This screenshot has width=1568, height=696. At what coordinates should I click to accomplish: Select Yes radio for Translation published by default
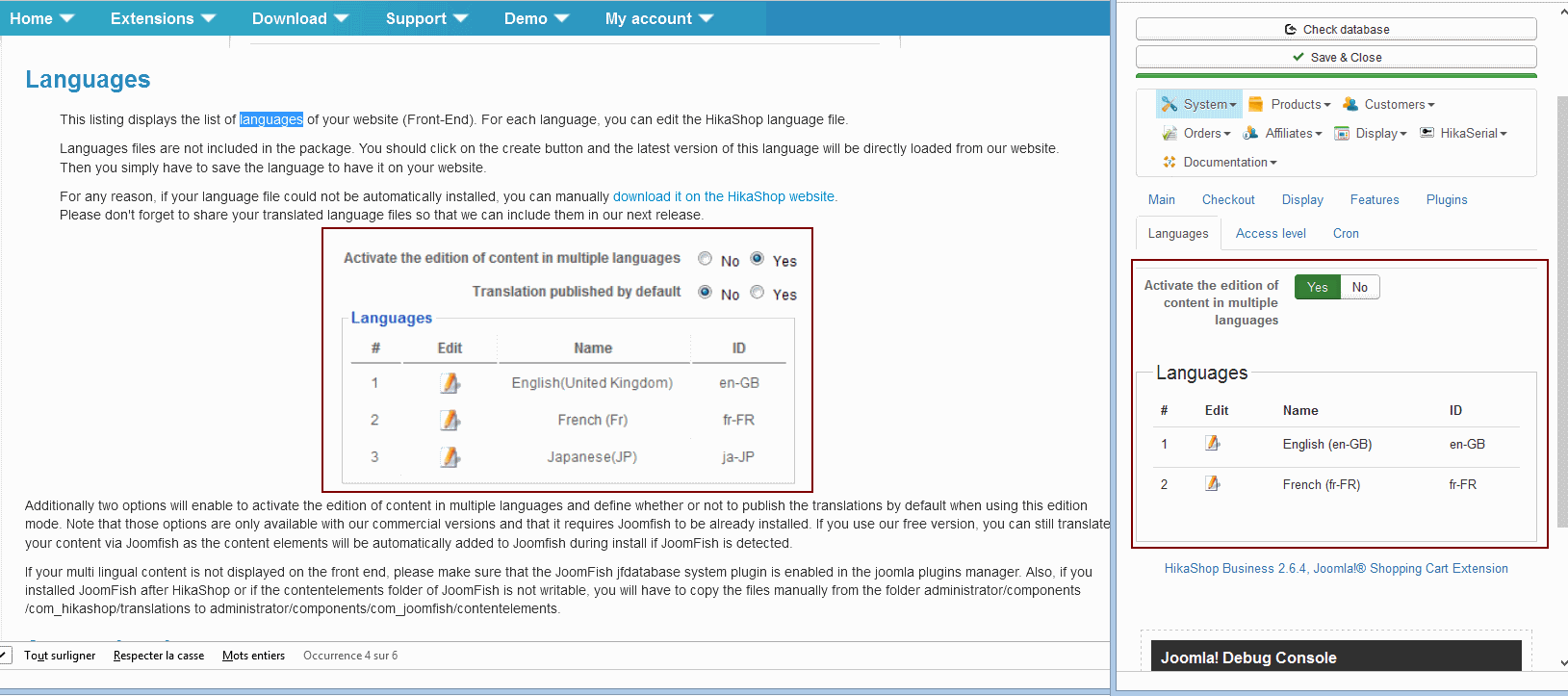click(758, 293)
